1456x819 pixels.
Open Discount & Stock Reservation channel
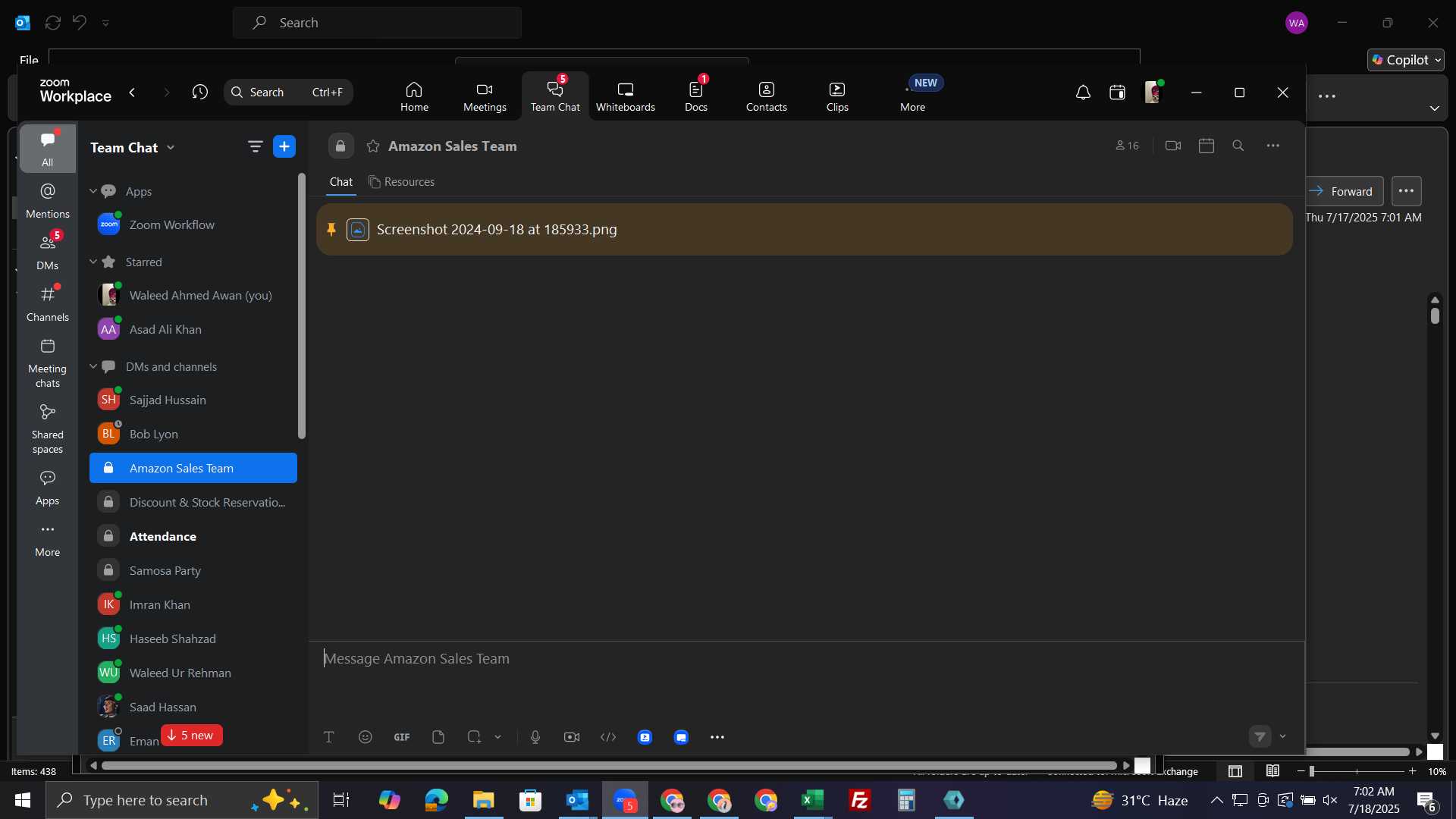pyautogui.click(x=193, y=502)
